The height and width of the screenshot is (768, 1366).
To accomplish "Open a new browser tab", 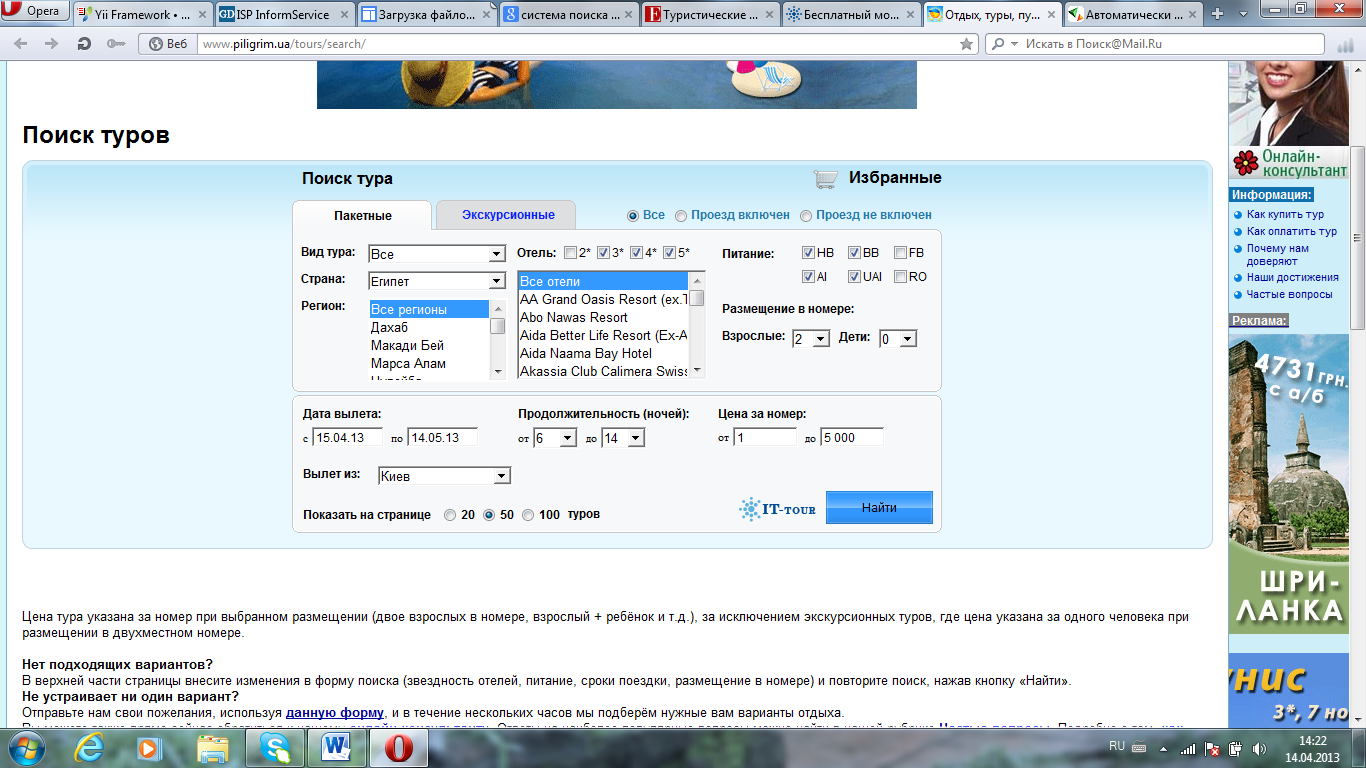I will coord(1218,14).
